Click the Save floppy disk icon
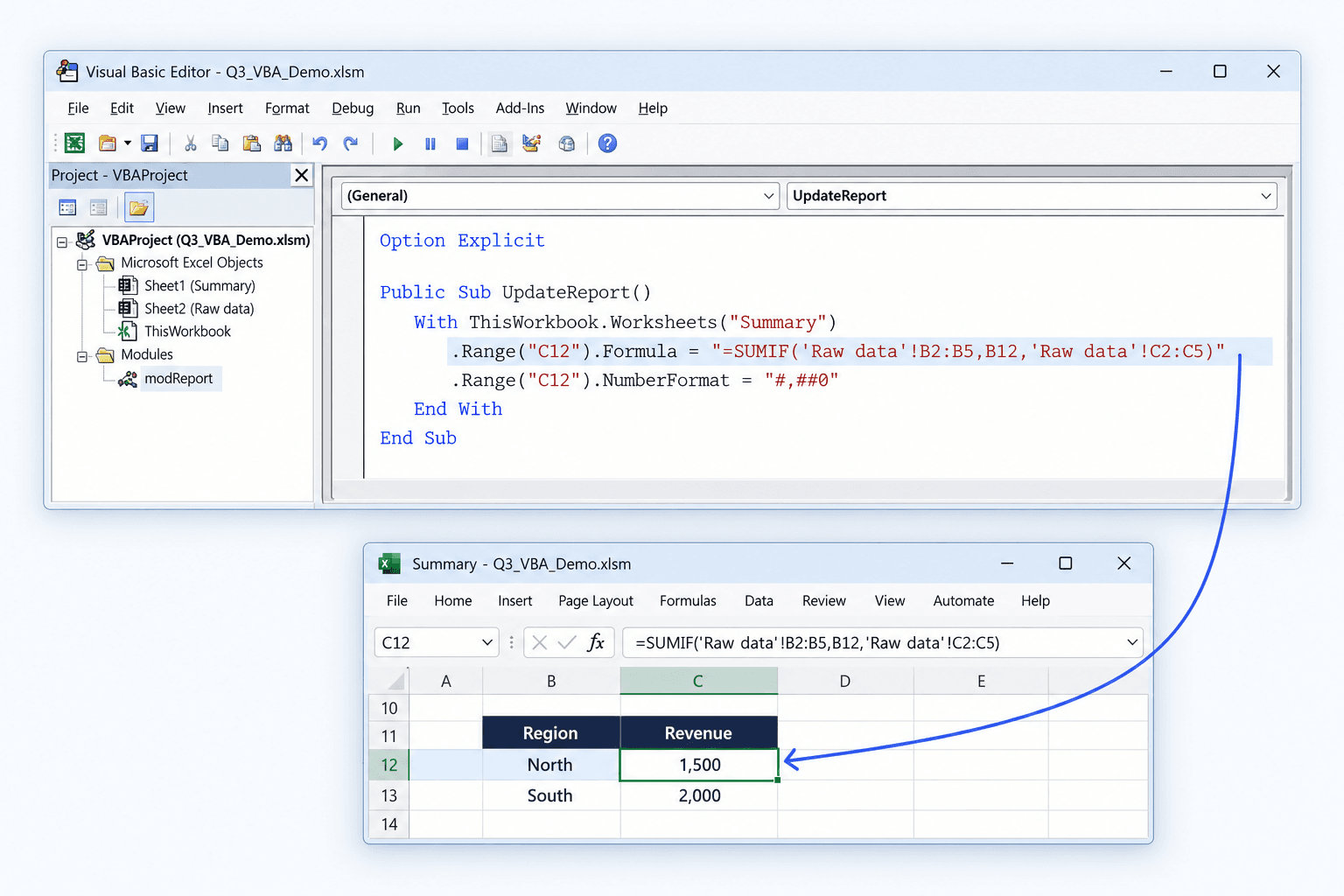 pyautogui.click(x=150, y=143)
